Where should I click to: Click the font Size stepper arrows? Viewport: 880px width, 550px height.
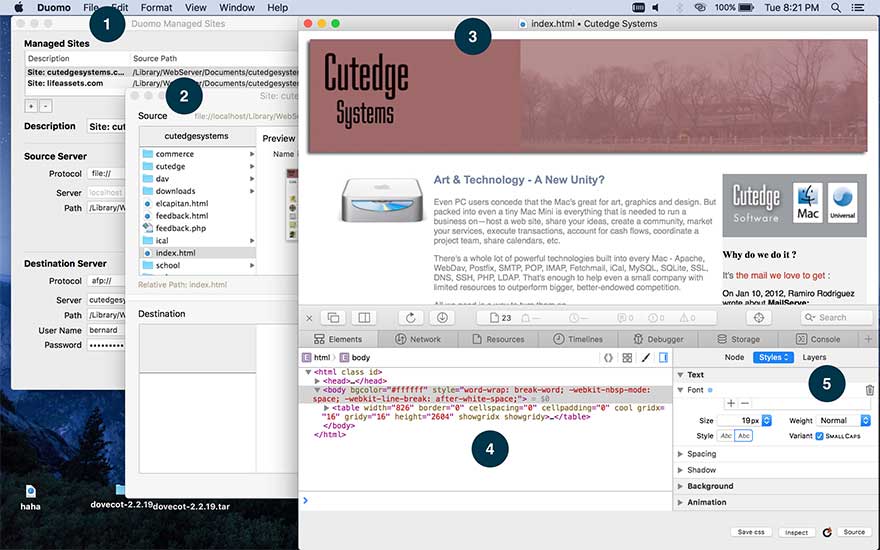(x=766, y=421)
